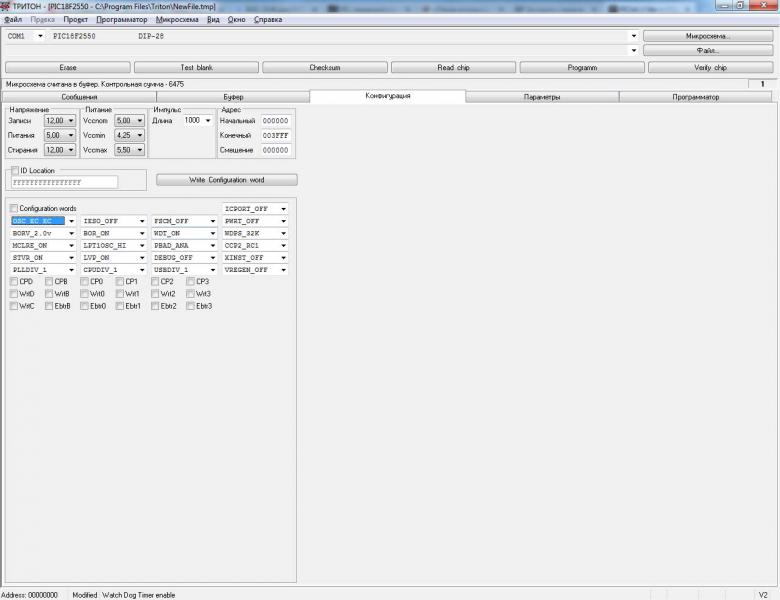The height and width of the screenshot is (600, 780).
Task: Click the Triton app icon in title bar
Action: (6, 6)
